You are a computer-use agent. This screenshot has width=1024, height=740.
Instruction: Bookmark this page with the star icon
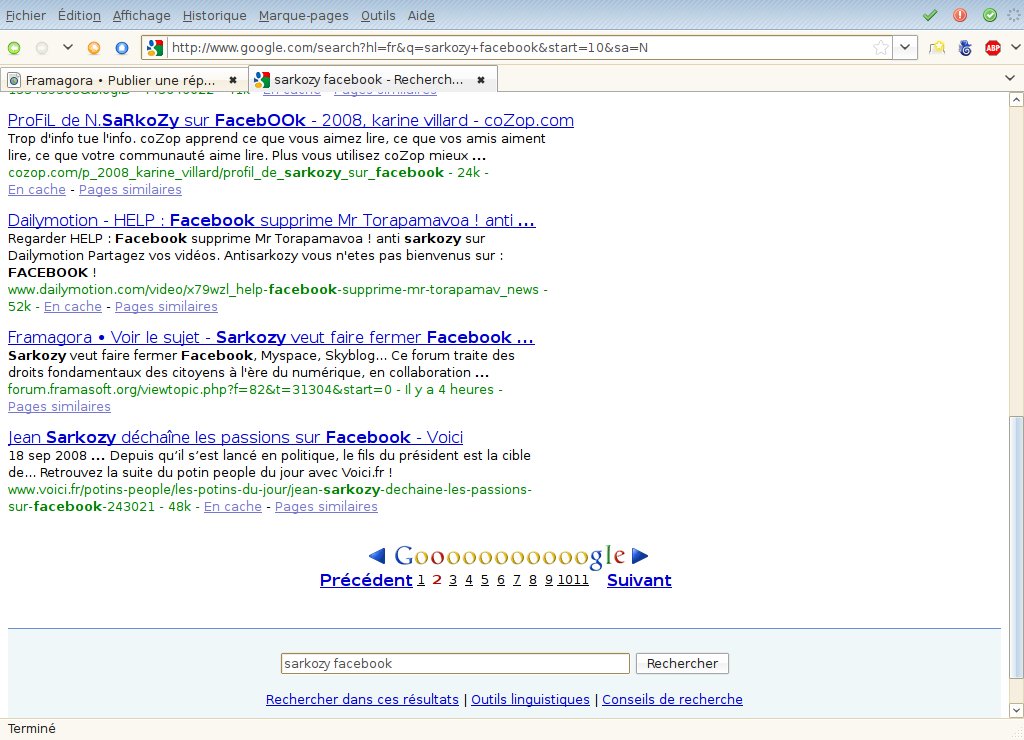pyautogui.click(x=880, y=48)
